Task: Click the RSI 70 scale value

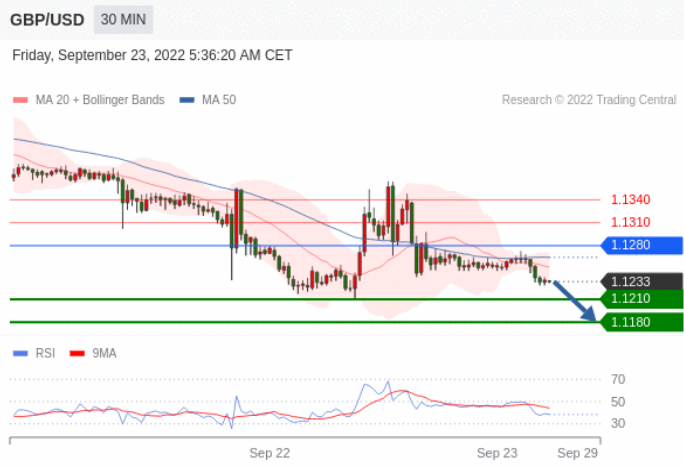Action: point(618,379)
